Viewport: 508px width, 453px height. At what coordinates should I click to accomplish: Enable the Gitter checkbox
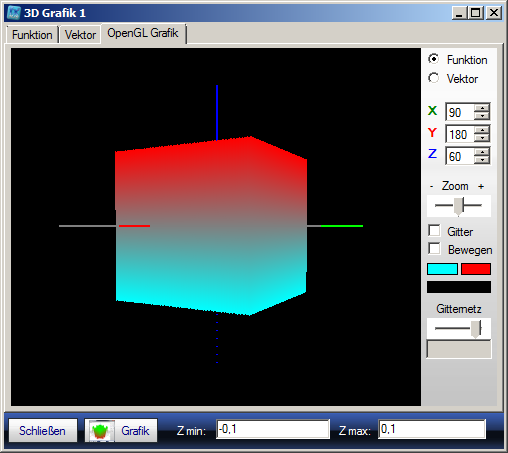pos(434,230)
